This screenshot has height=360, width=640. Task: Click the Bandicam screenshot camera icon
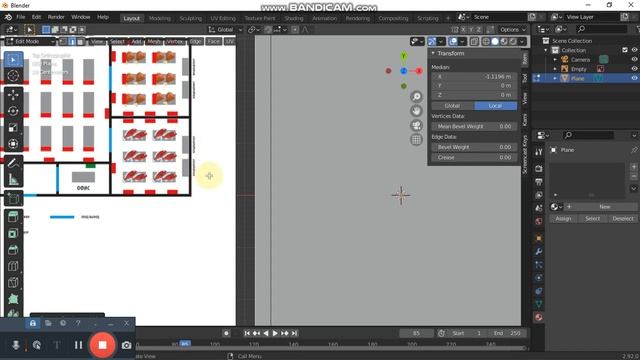click(127, 345)
